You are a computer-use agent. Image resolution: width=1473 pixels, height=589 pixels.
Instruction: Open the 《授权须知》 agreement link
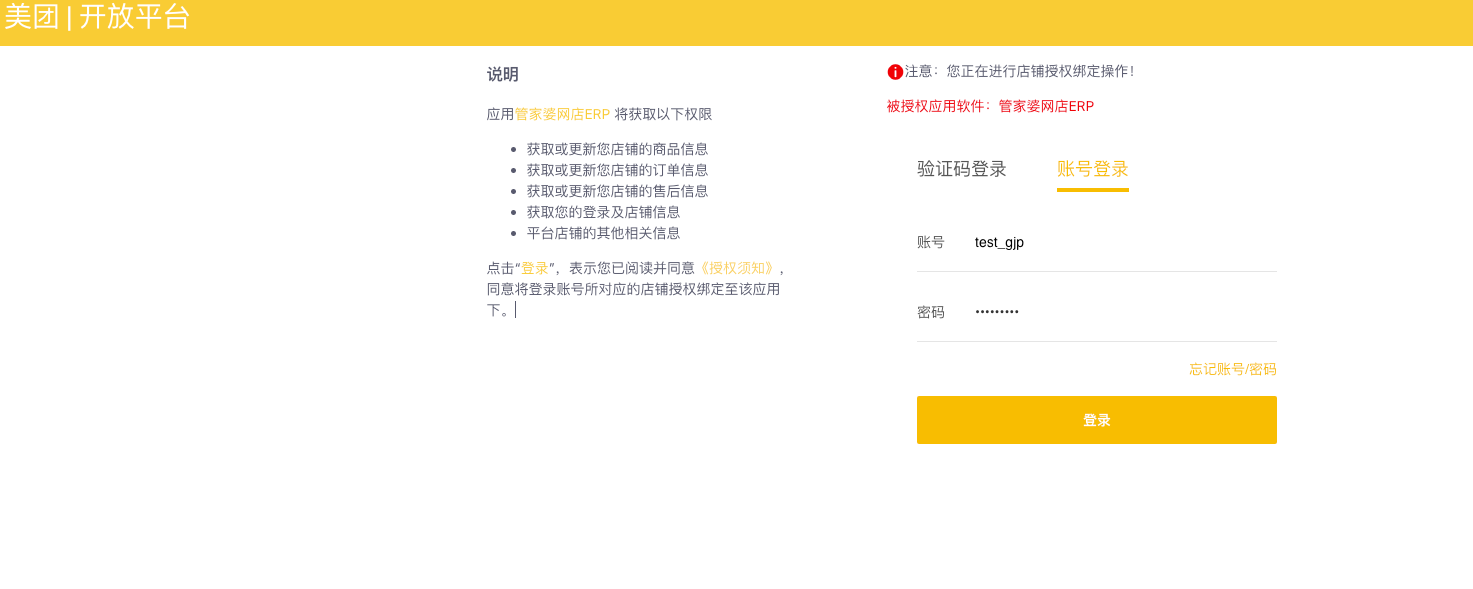pos(737,268)
